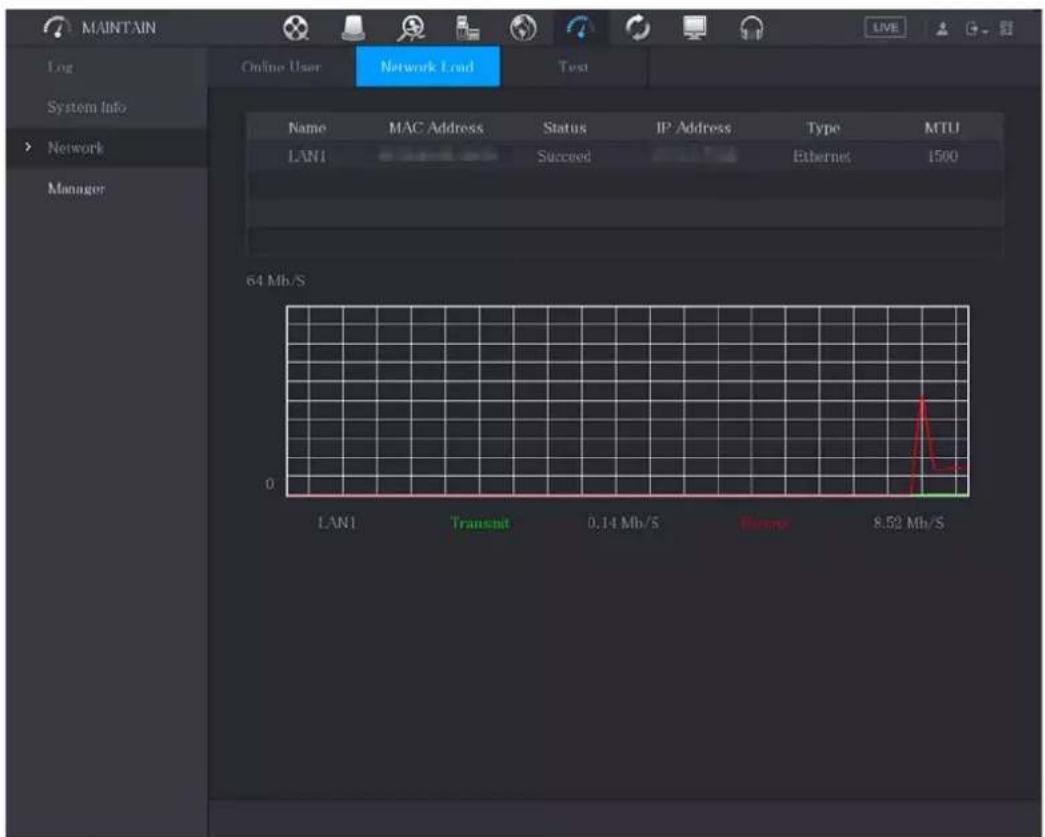Image resolution: width=1045 pixels, height=837 pixels.
Task: Open the POS register icon
Action: pos(467,28)
